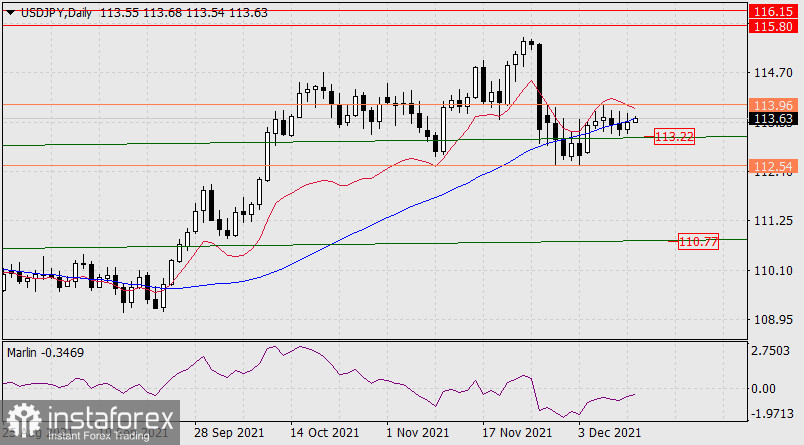804x445 pixels.
Task: Select the 14 Oct 2021 date marker
Action: pyautogui.click(x=325, y=434)
